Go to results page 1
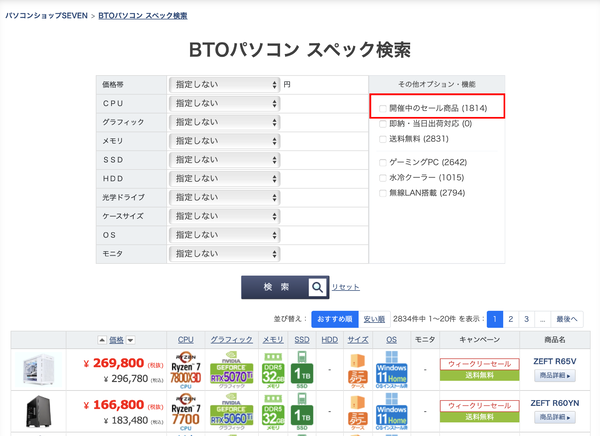 pos(495,319)
